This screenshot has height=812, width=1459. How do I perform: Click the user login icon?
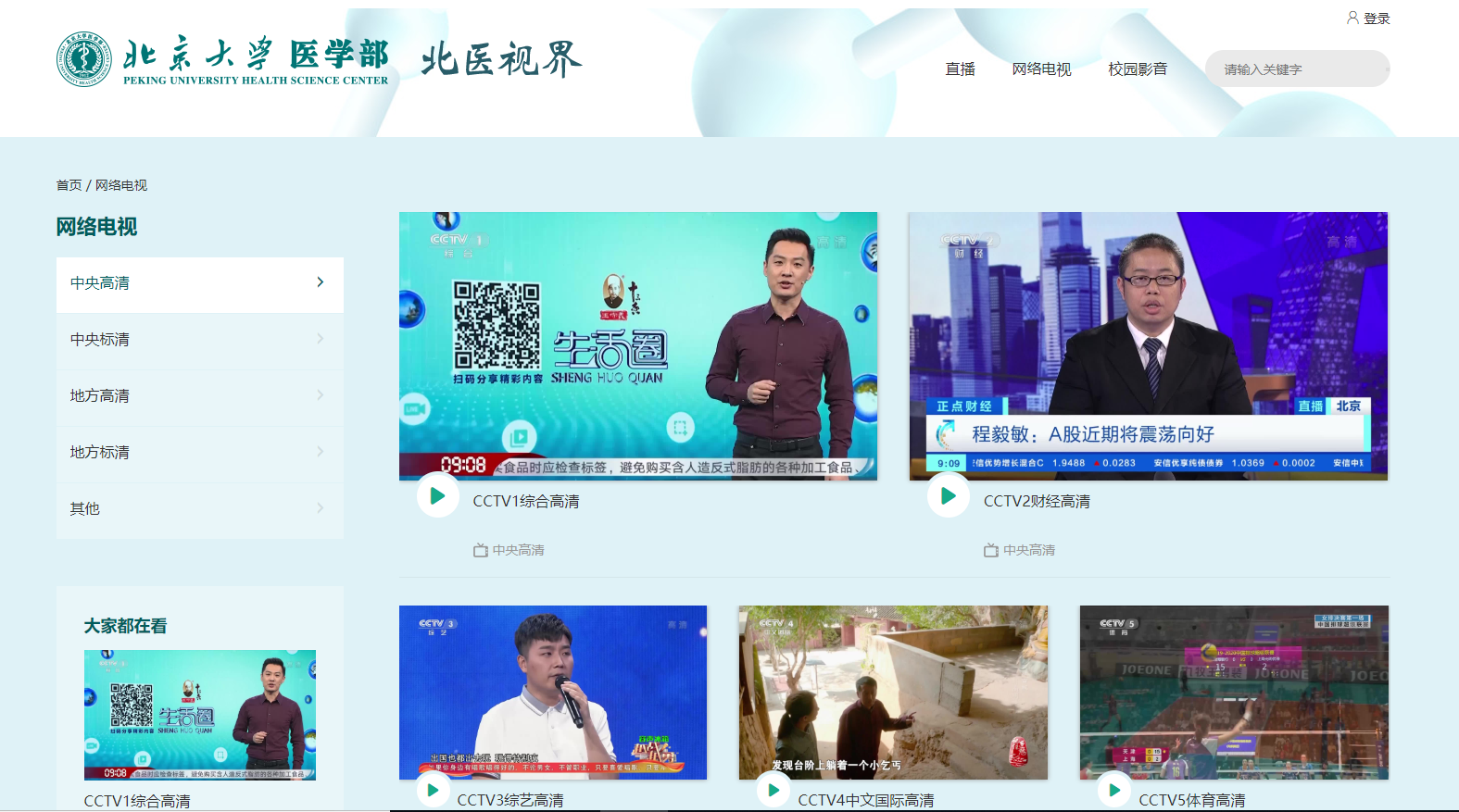coord(1352,18)
